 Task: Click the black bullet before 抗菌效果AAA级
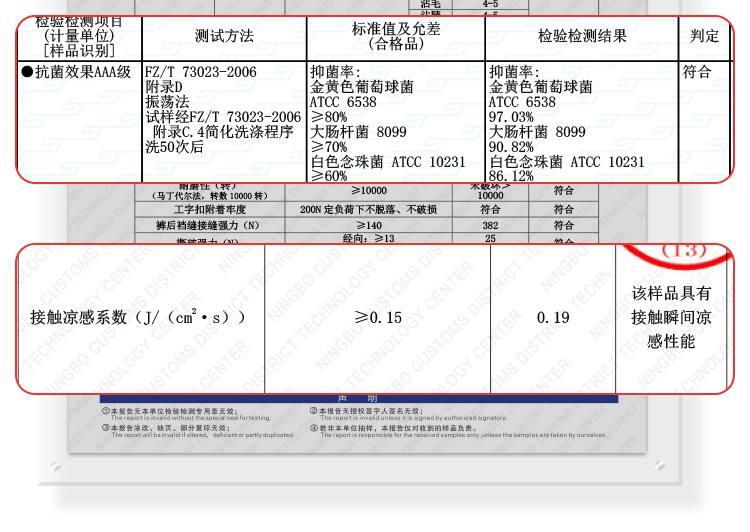(x=27, y=73)
